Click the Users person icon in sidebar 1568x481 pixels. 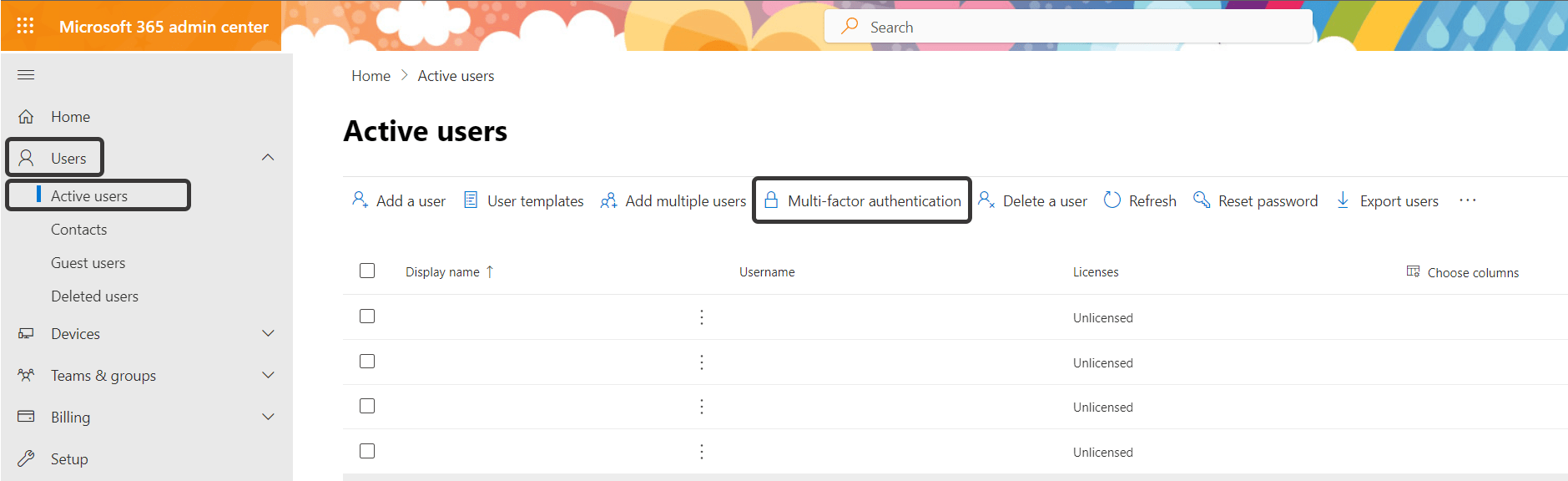pyautogui.click(x=26, y=158)
